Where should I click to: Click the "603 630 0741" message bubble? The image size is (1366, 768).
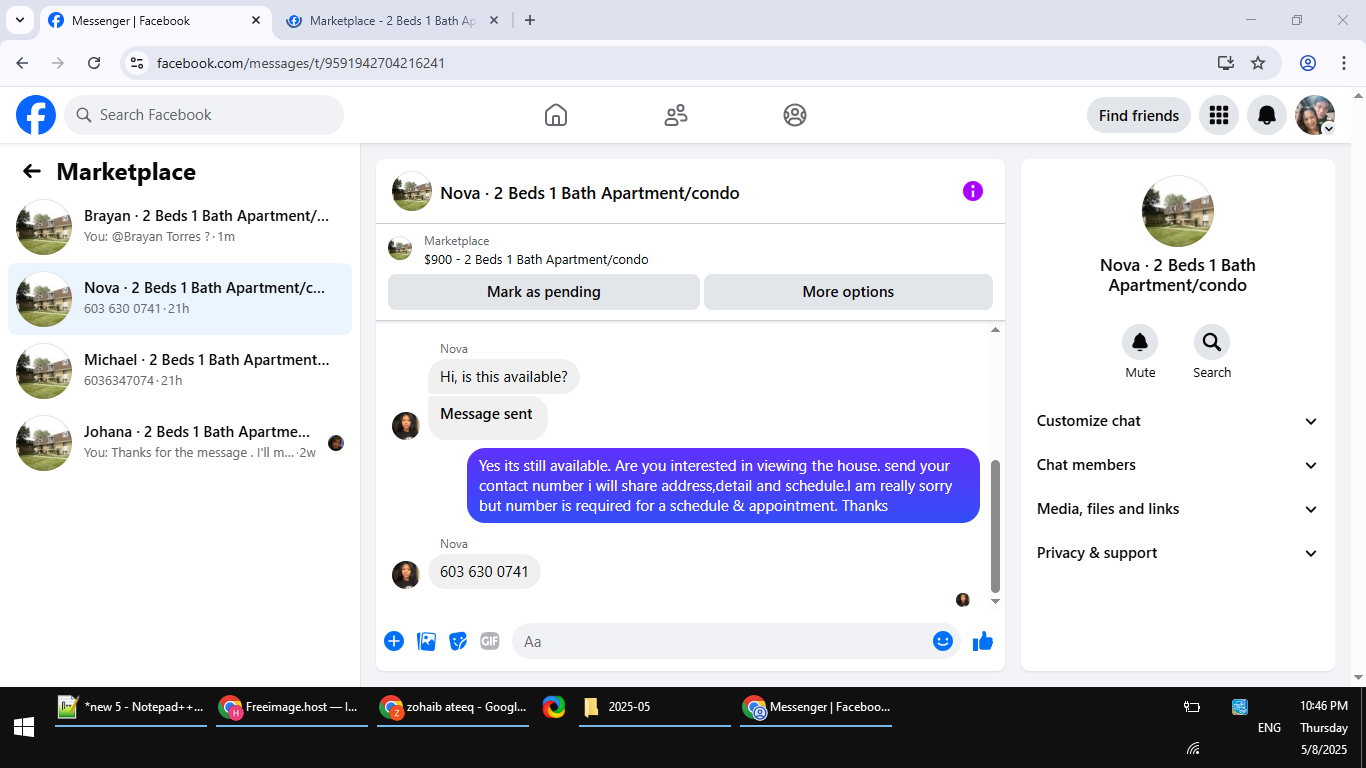484,572
